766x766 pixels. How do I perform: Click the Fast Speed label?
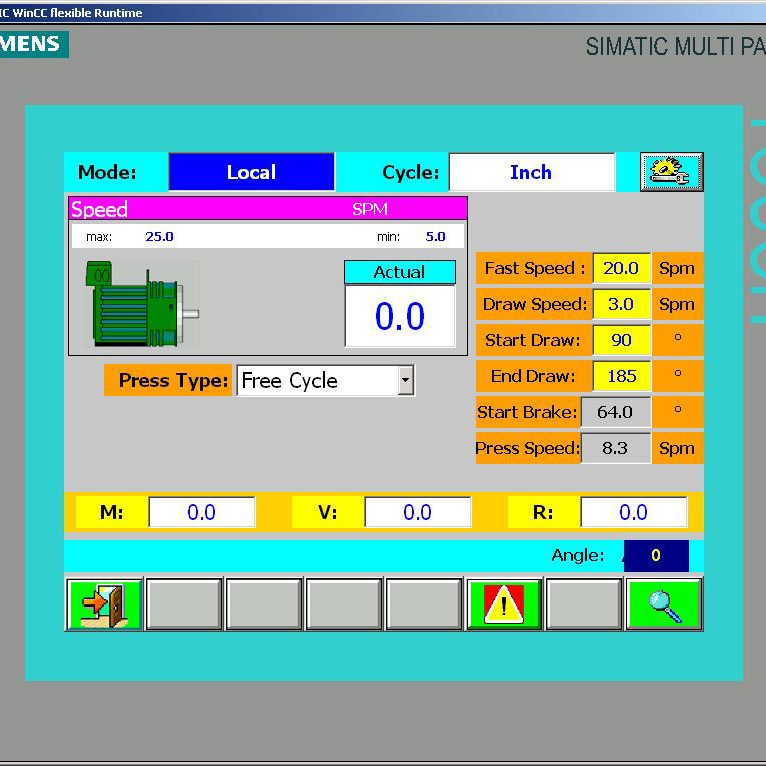(x=534, y=268)
